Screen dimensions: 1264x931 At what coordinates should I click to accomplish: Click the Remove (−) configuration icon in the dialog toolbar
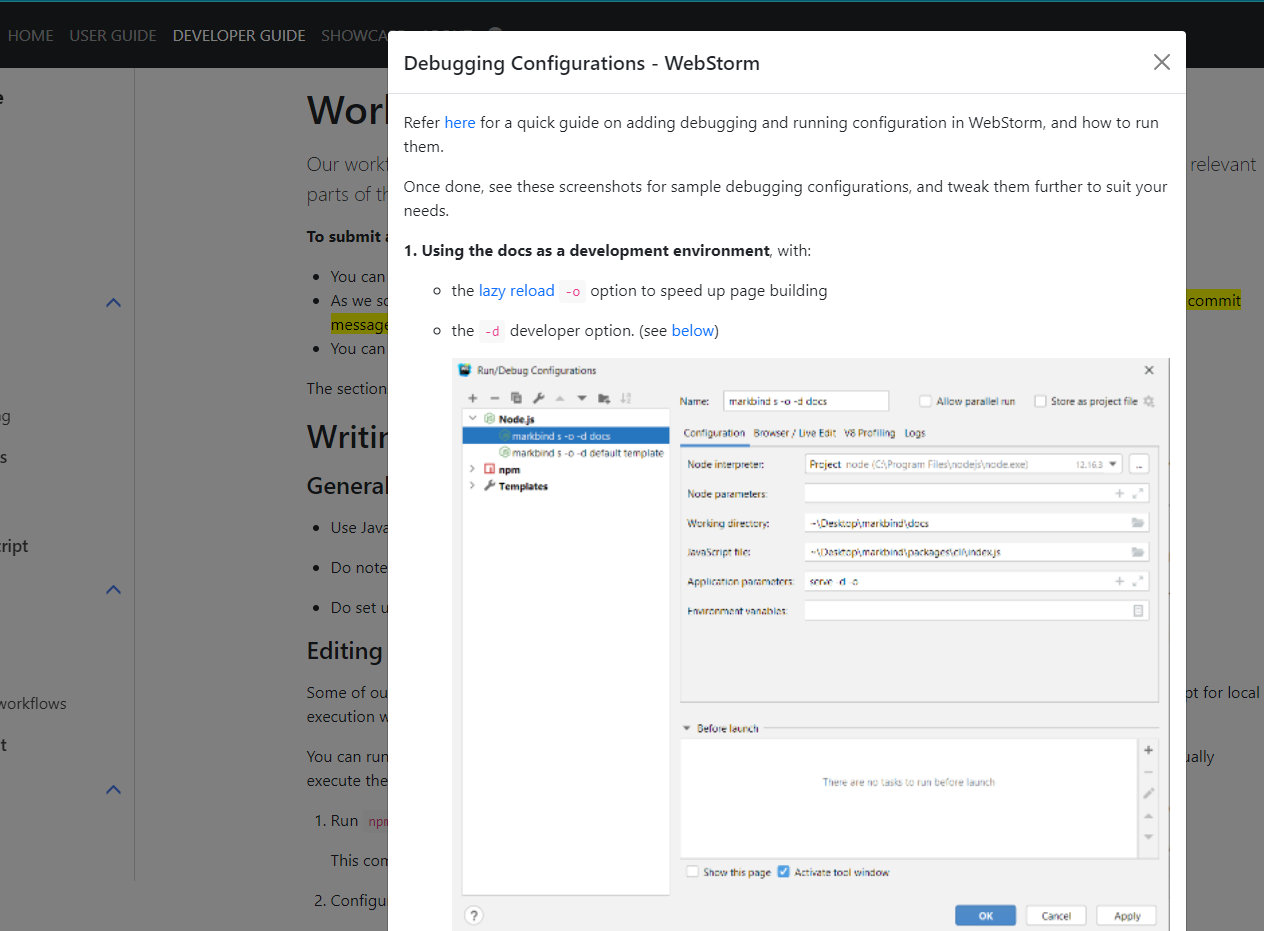[494, 398]
